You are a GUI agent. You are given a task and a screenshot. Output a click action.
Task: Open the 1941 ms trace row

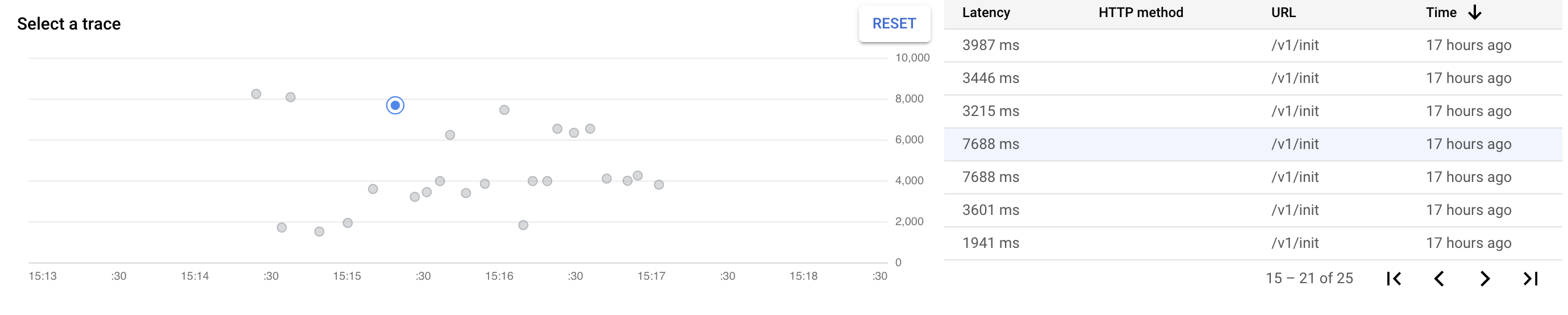point(1252,242)
